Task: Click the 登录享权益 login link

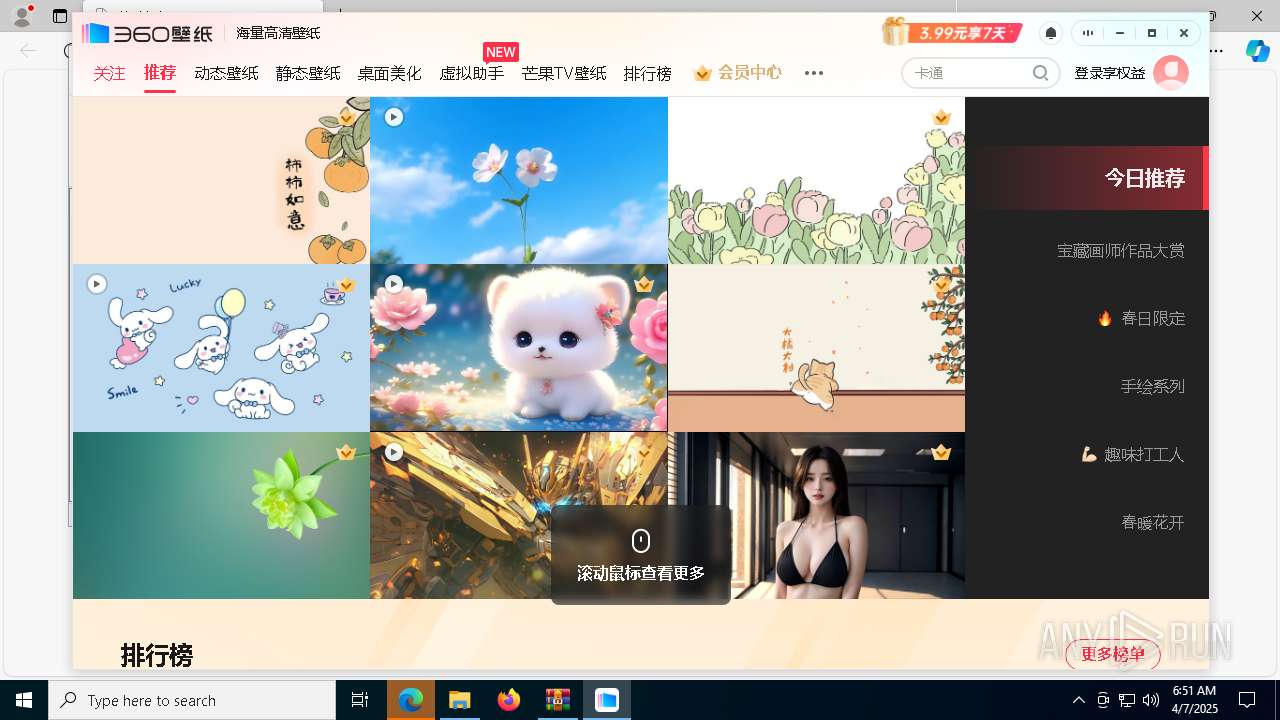Action: click(1109, 73)
